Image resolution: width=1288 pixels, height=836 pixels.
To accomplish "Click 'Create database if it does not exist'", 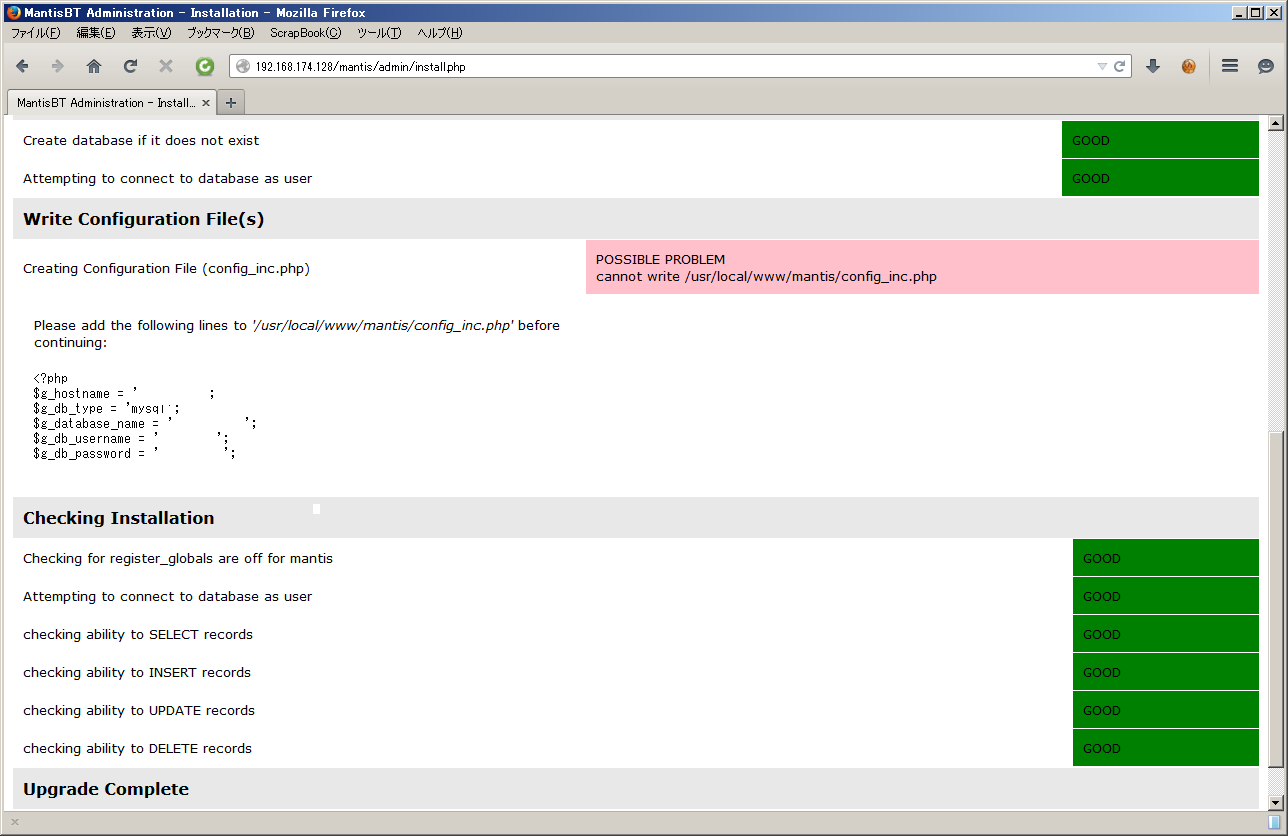I will pyautogui.click(x=141, y=140).
